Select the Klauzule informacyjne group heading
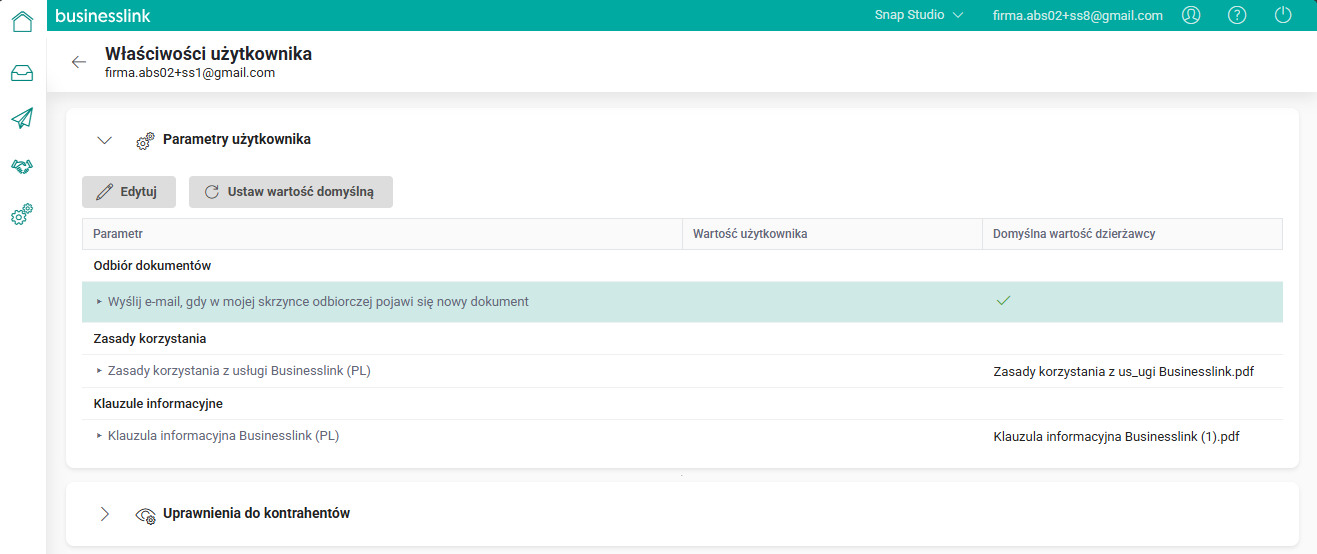The image size is (1317, 554). pos(158,404)
